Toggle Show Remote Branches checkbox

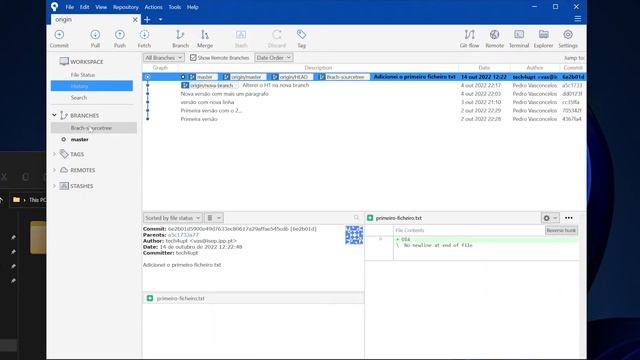click(x=193, y=58)
